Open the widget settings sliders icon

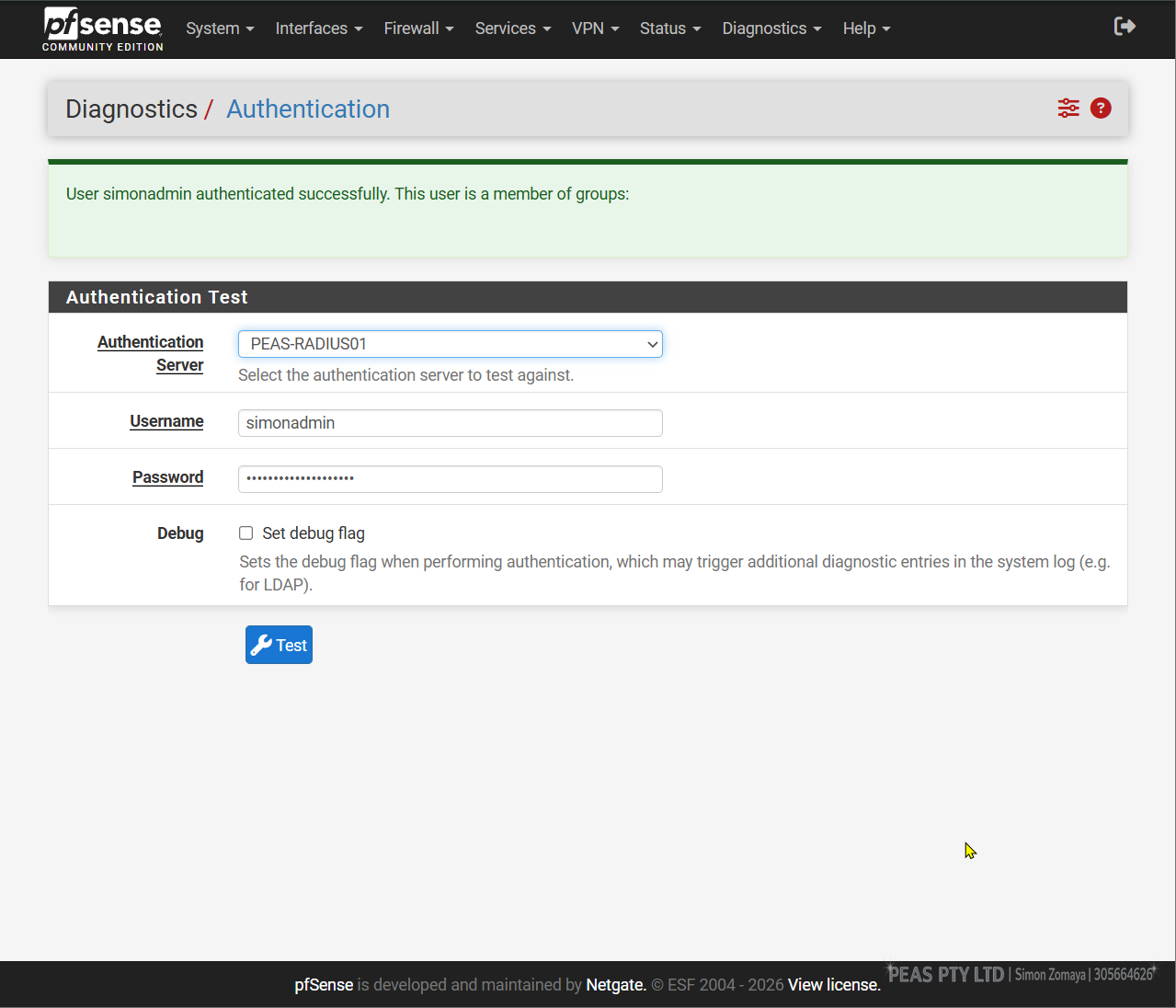(x=1068, y=109)
